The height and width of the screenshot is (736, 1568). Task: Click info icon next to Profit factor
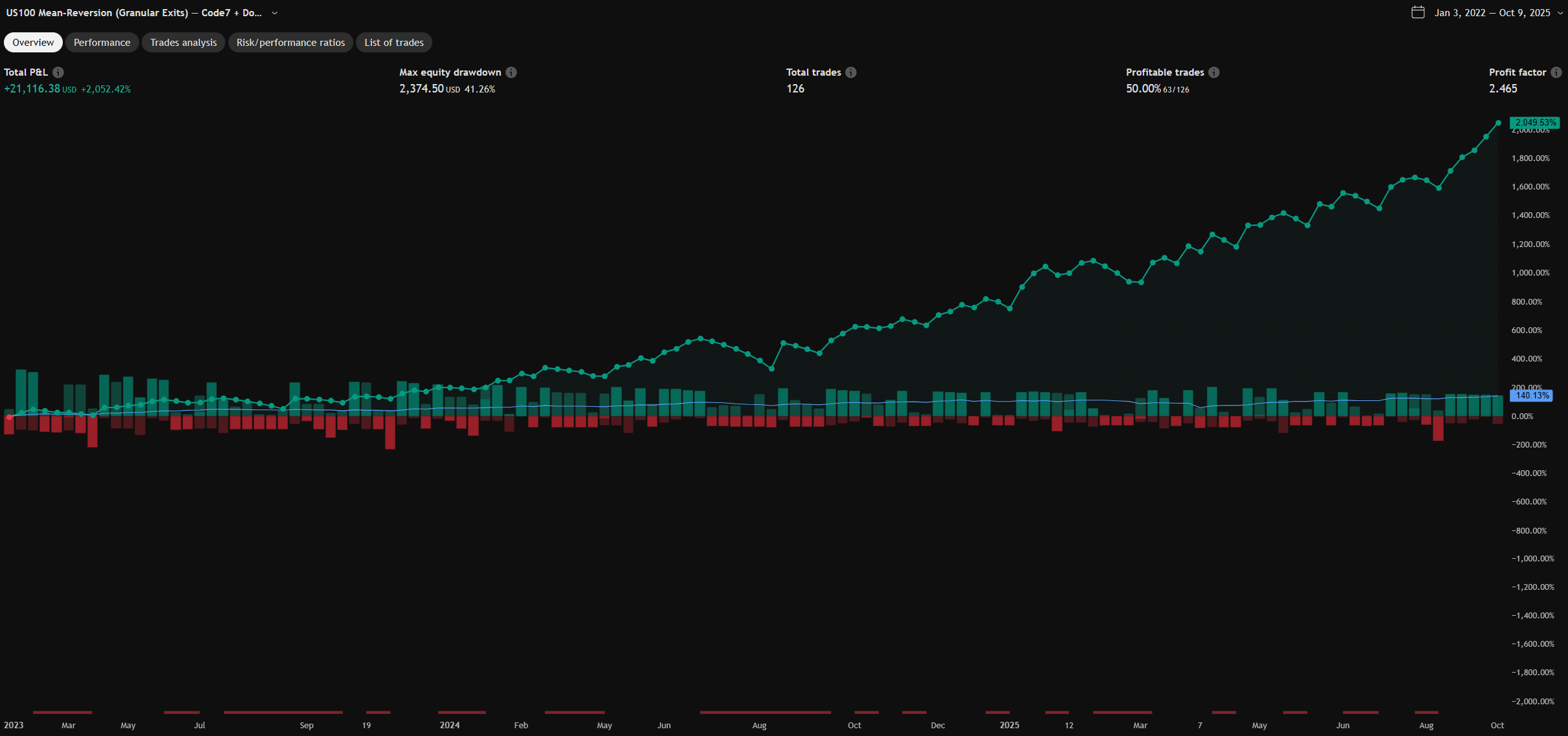coord(1556,72)
